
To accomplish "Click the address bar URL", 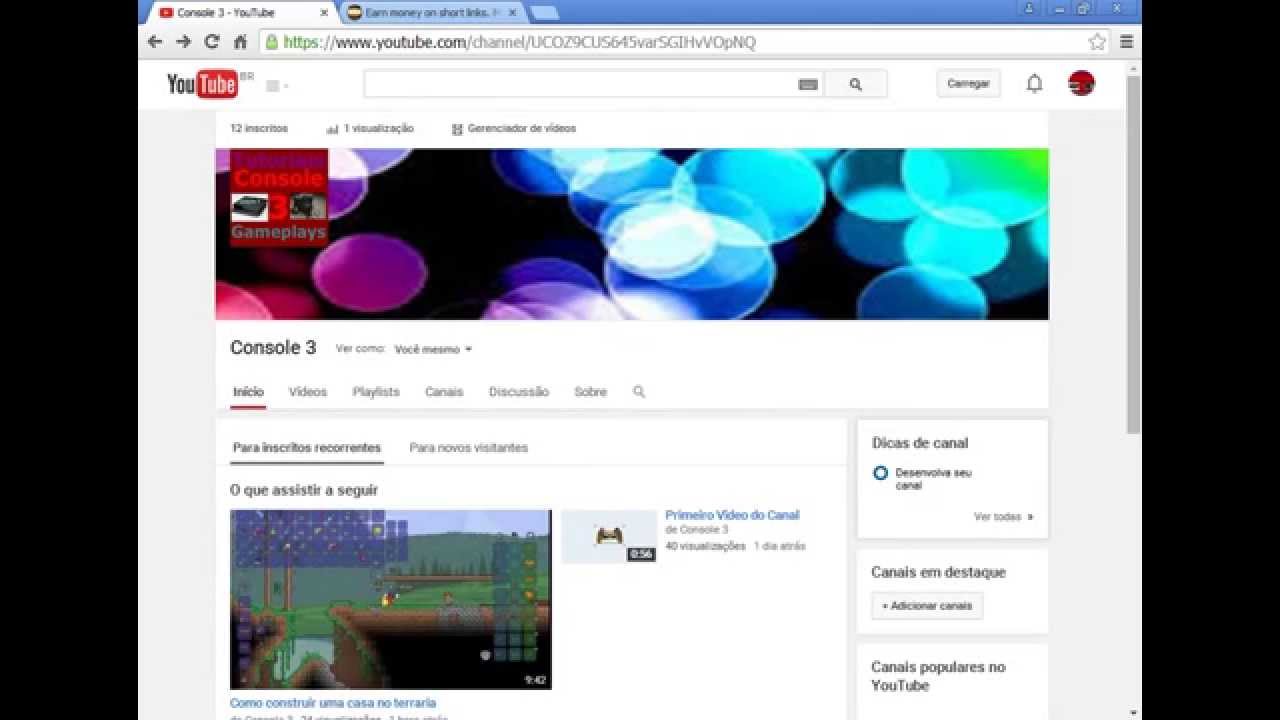I will click(x=520, y=42).
